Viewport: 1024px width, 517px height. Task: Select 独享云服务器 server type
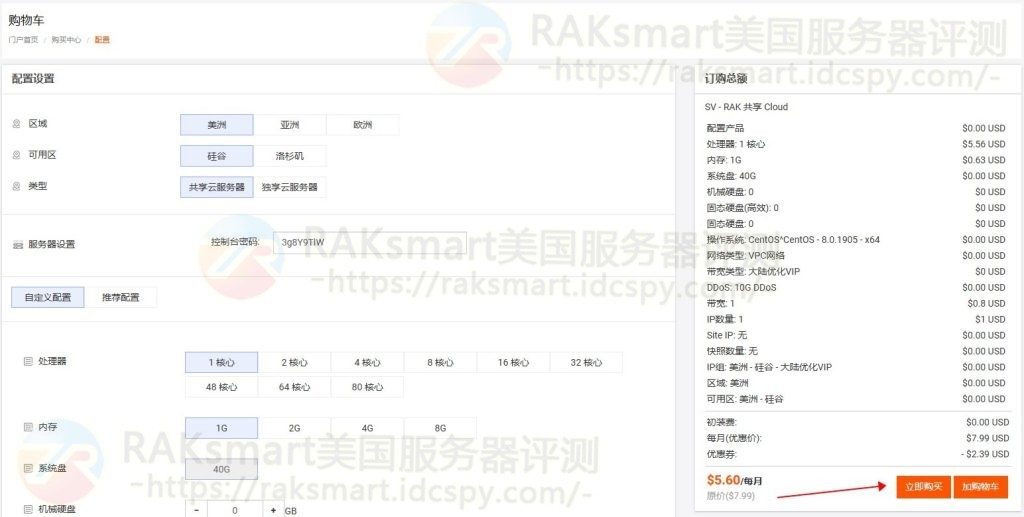(x=289, y=187)
